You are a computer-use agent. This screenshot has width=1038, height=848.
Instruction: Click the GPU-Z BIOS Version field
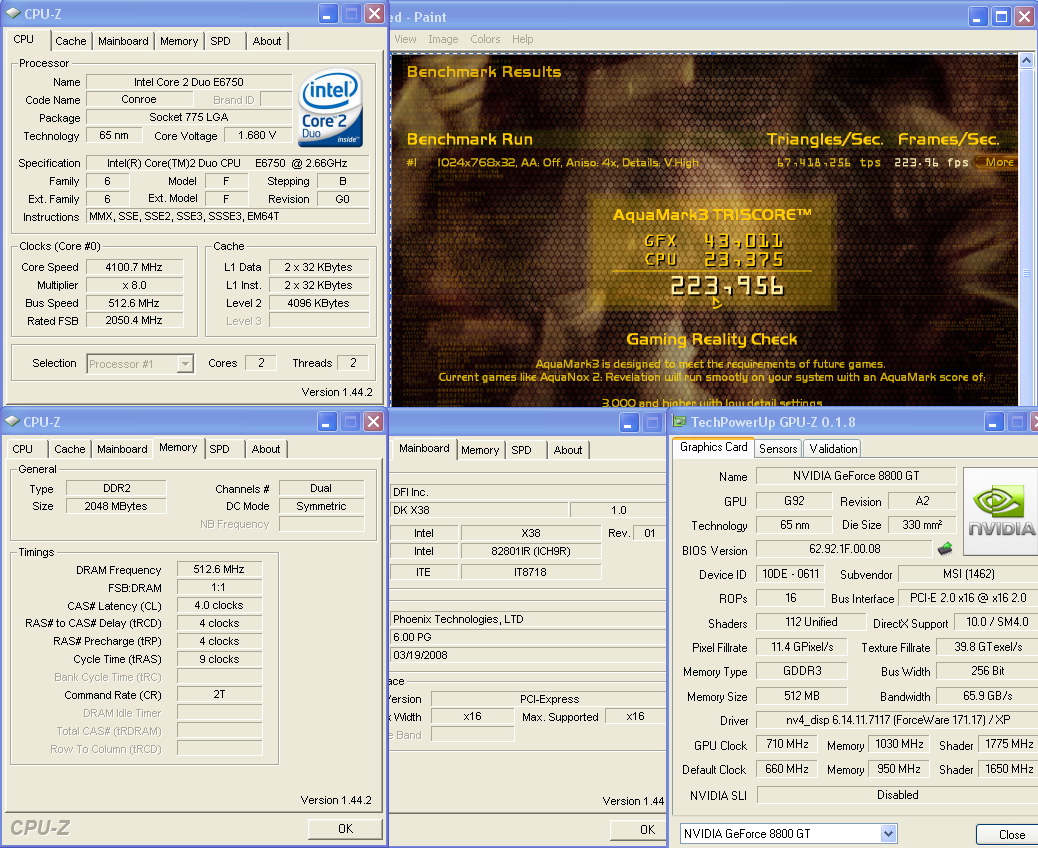pyautogui.click(x=844, y=549)
